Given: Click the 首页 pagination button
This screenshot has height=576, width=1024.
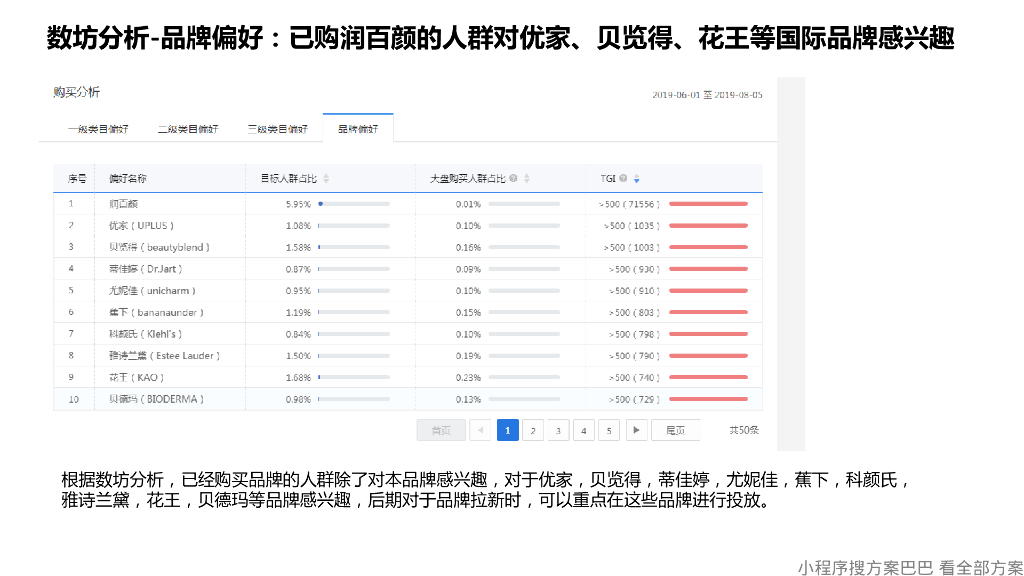Looking at the screenshot, I should tap(440, 430).
